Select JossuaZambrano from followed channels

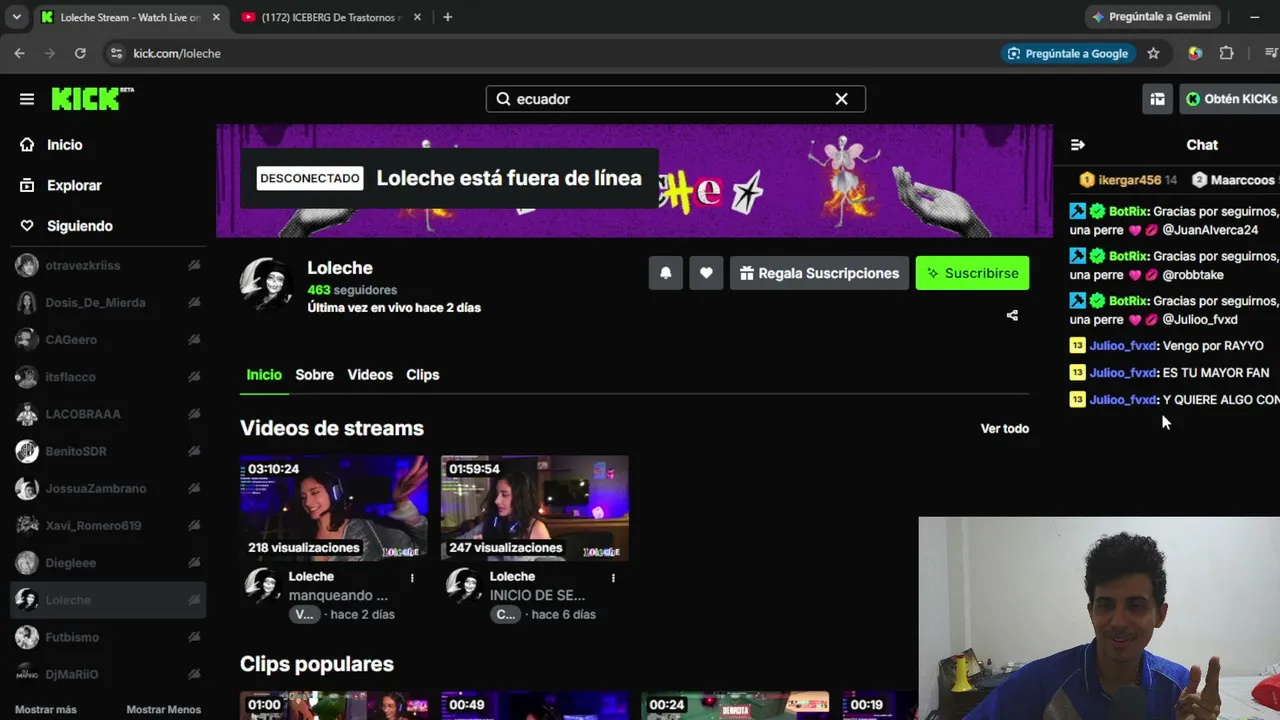point(108,488)
